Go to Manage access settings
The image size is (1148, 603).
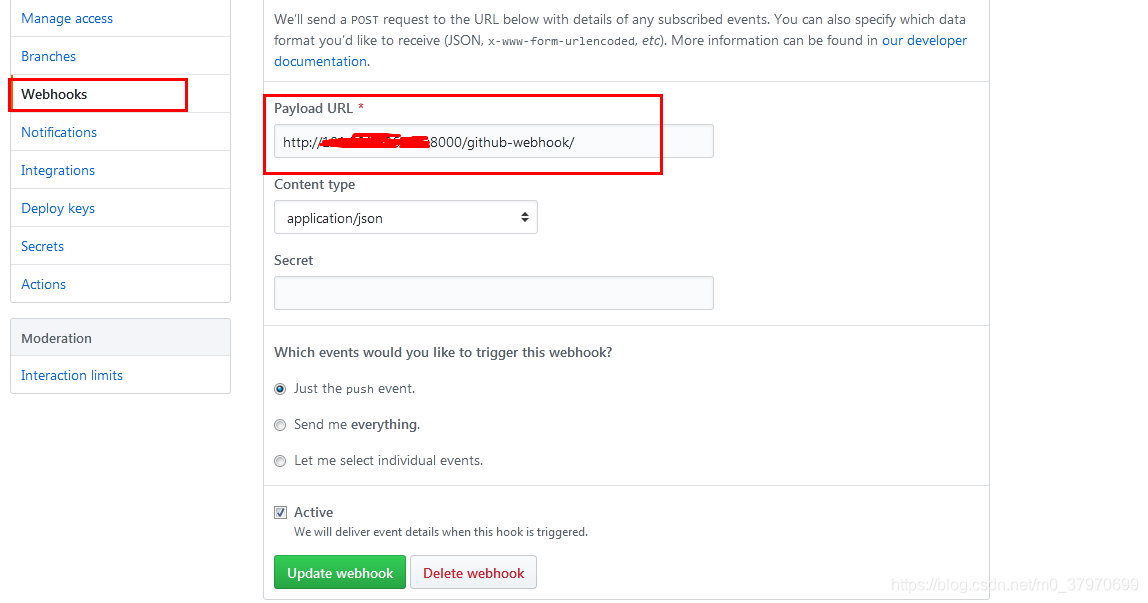(66, 18)
